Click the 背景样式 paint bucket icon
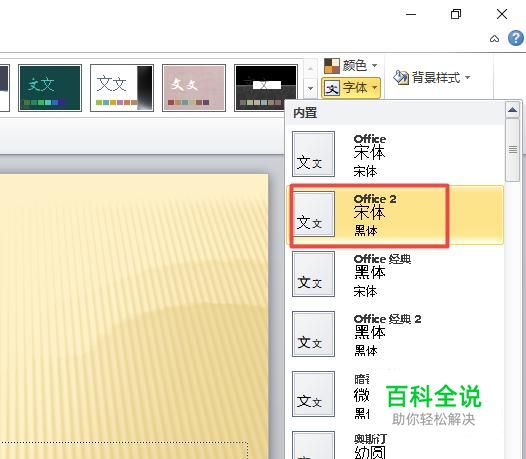 pos(401,78)
